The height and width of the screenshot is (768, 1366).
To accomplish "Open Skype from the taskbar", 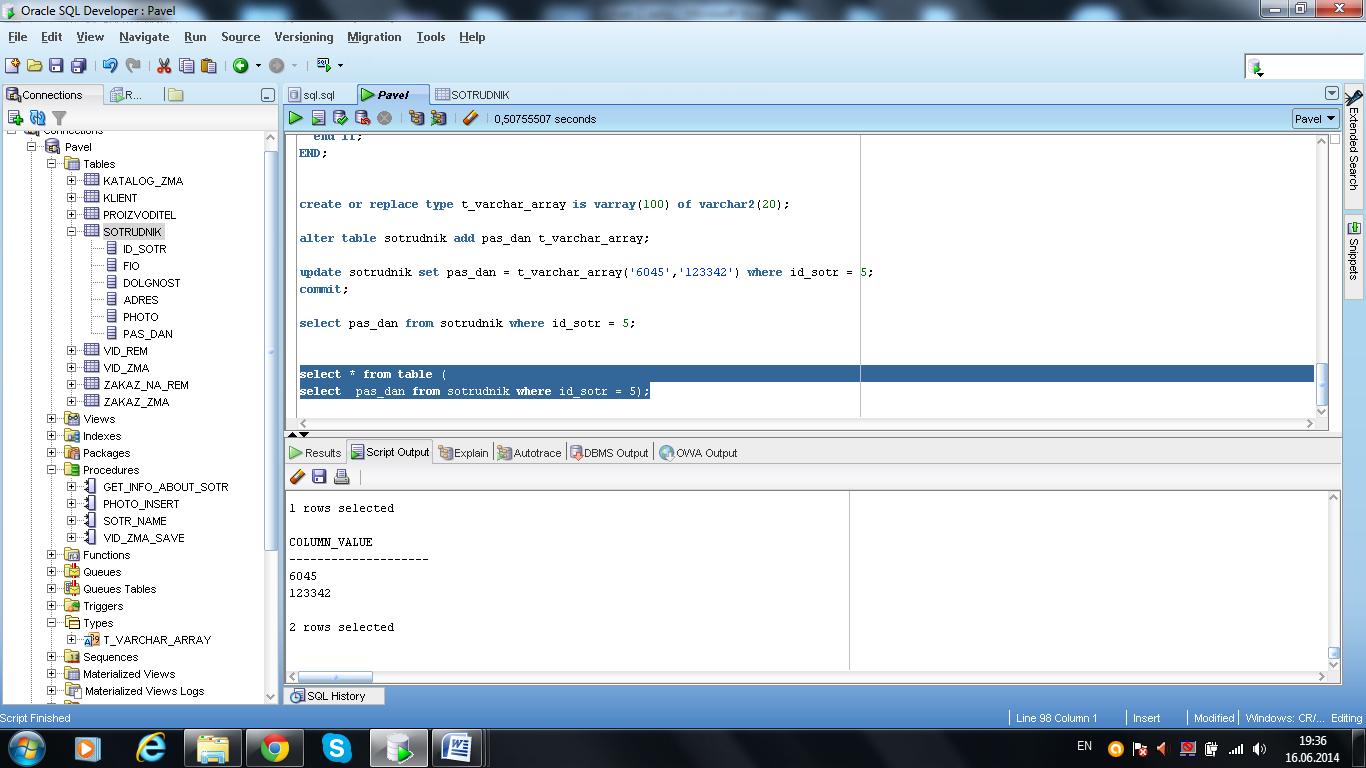I will [337, 747].
